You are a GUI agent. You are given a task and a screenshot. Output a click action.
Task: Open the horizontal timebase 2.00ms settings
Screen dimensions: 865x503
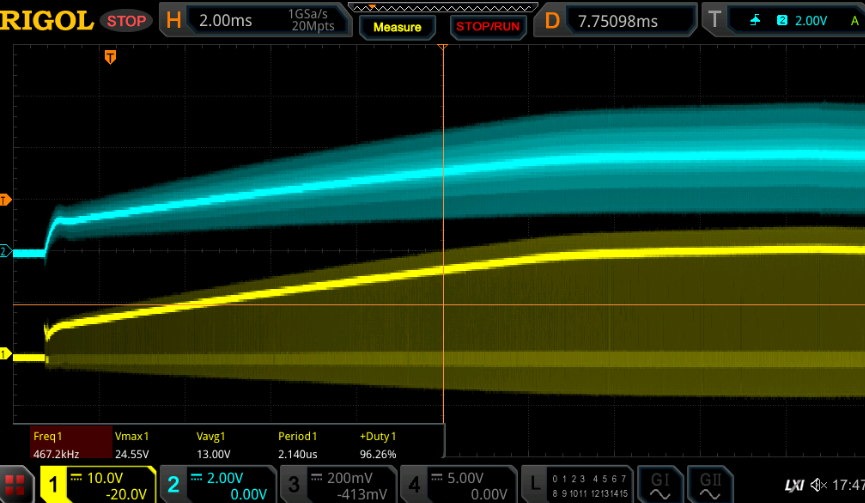[x=255, y=20]
